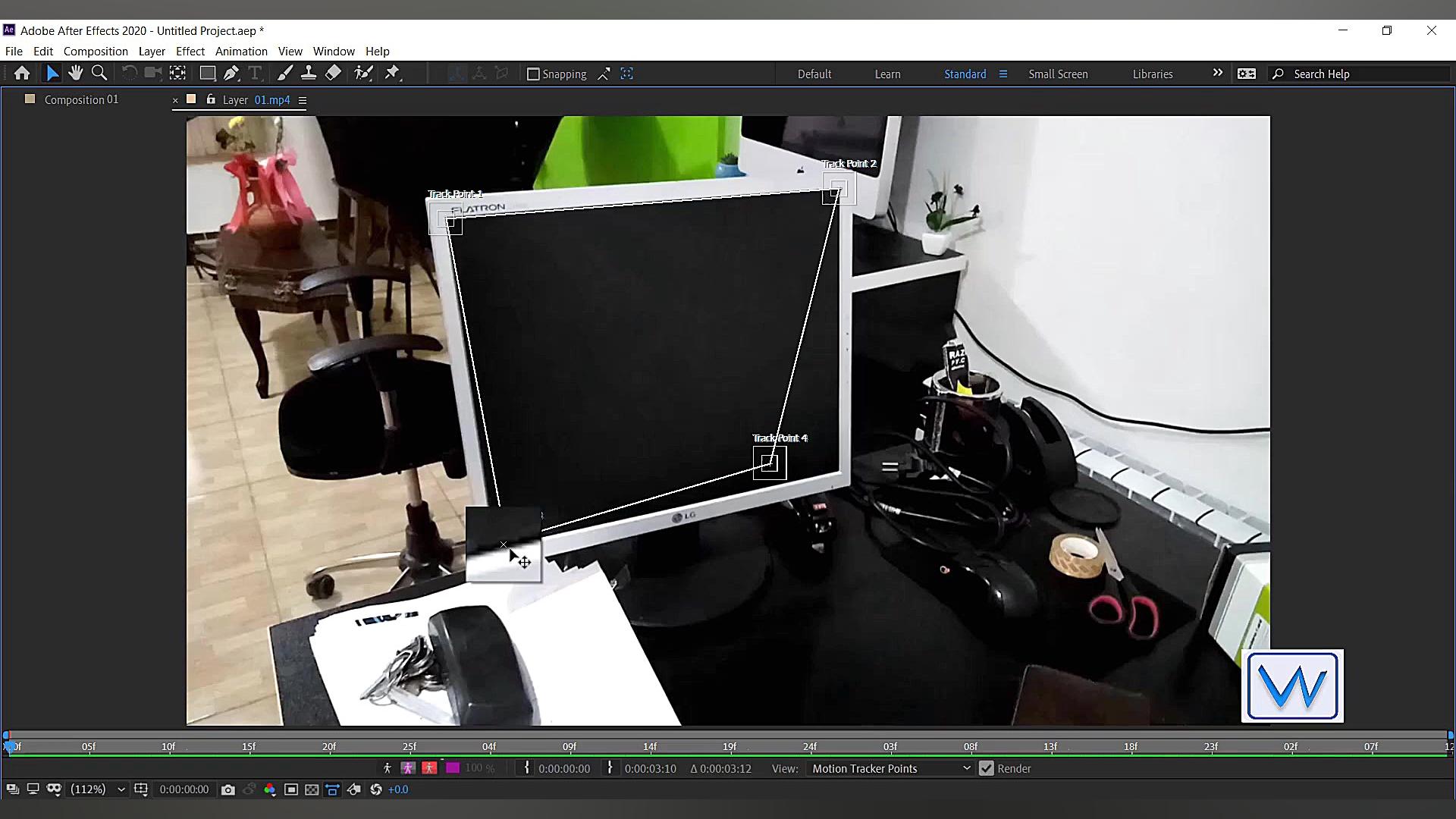
Task: Choose the Eraser tool
Action: 334,74
